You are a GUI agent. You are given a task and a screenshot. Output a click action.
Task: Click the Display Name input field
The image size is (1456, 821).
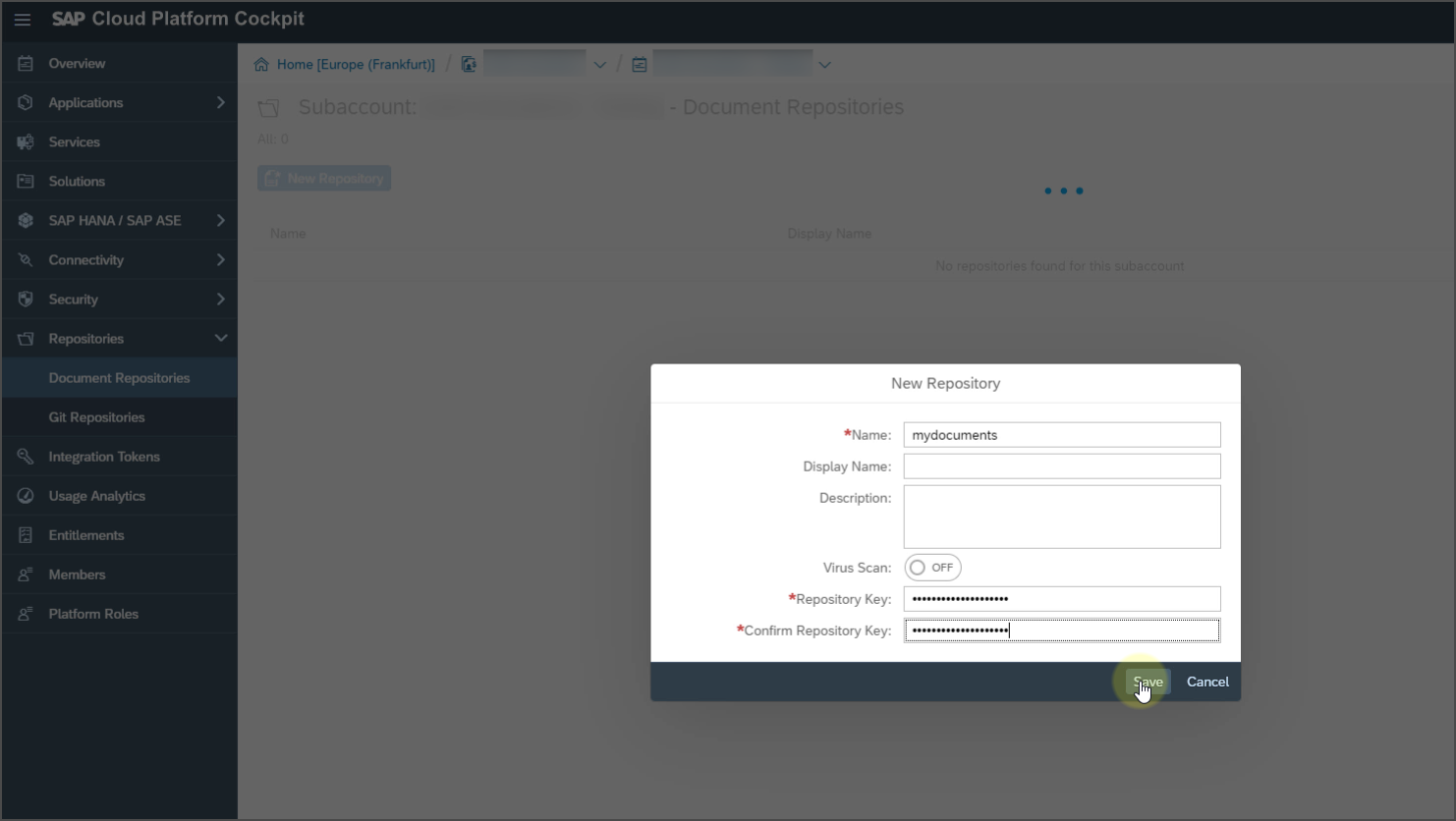pyautogui.click(x=1061, y=465)
